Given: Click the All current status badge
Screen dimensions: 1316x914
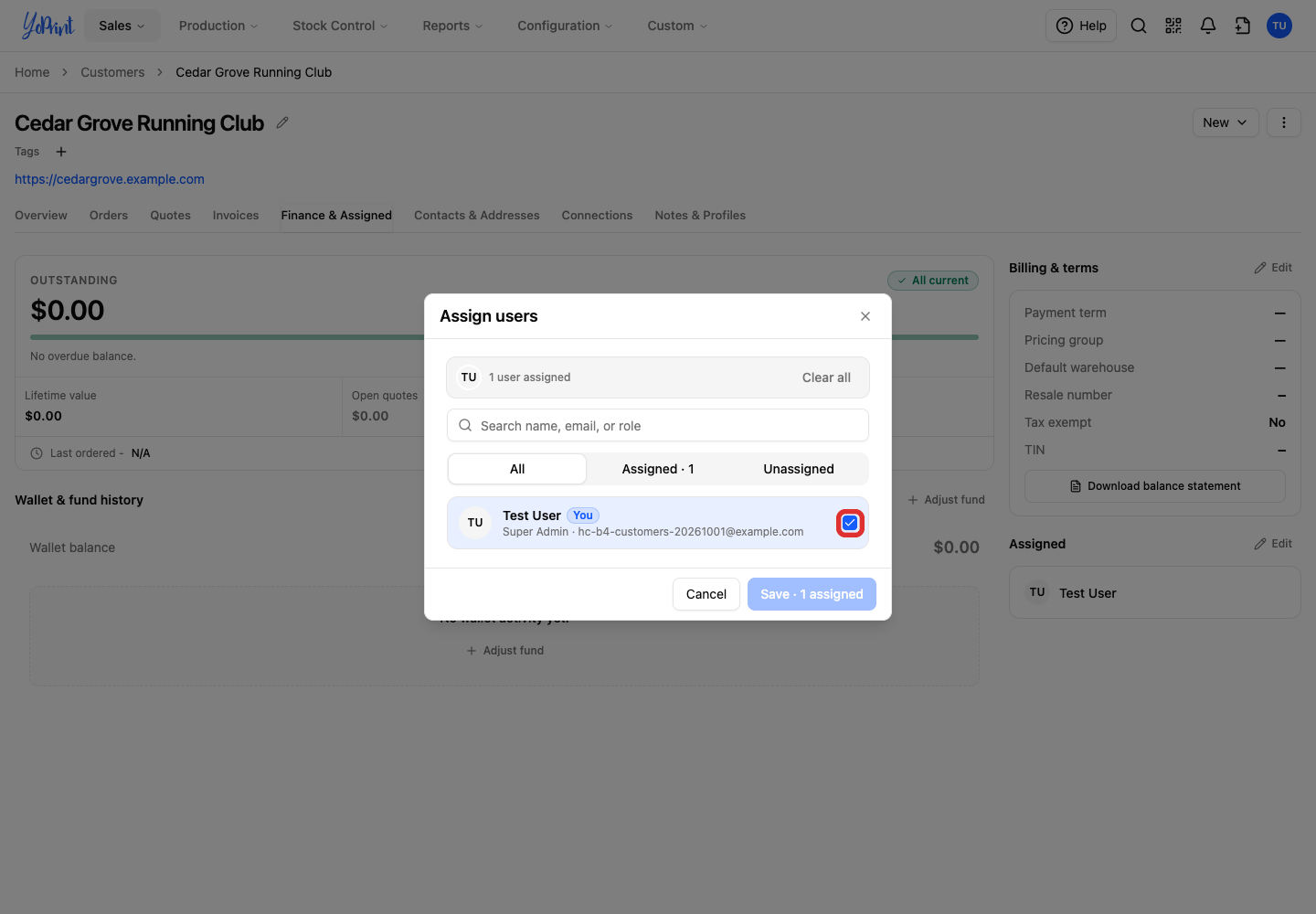Looking at the screenshot, I should coord(933,281).
